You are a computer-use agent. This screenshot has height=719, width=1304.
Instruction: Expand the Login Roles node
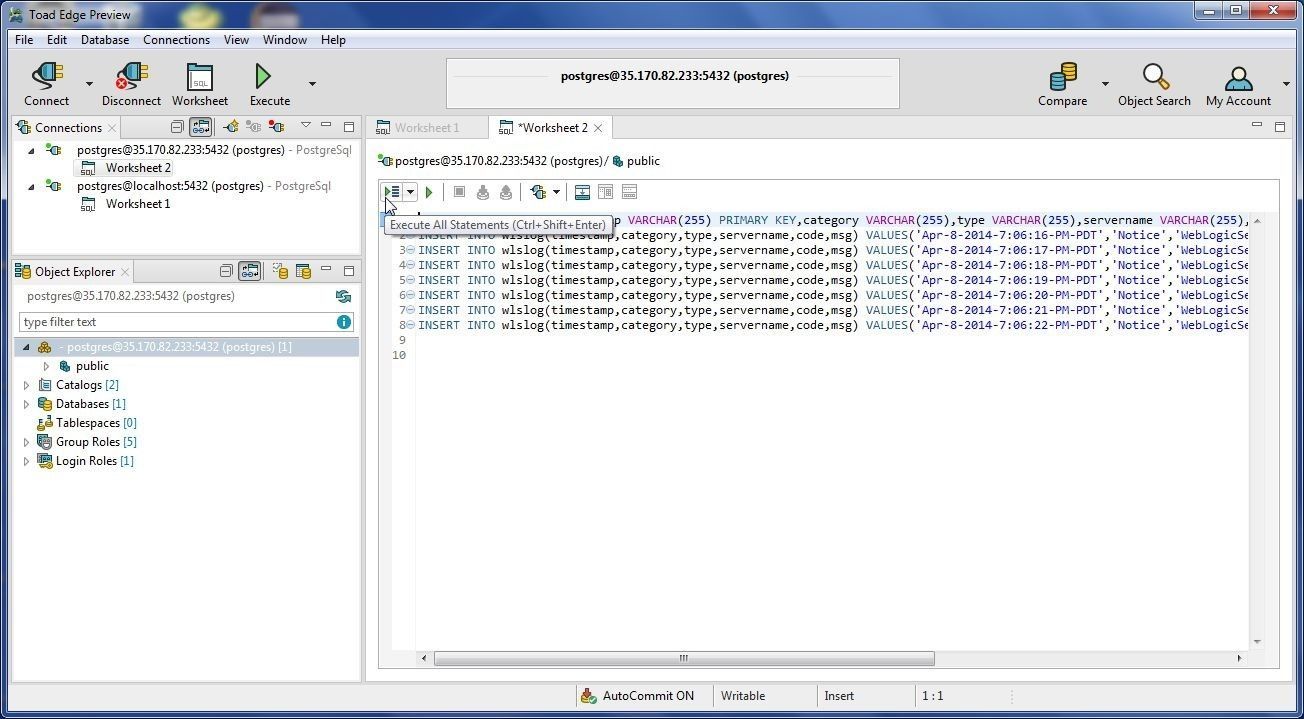point(27,461)
